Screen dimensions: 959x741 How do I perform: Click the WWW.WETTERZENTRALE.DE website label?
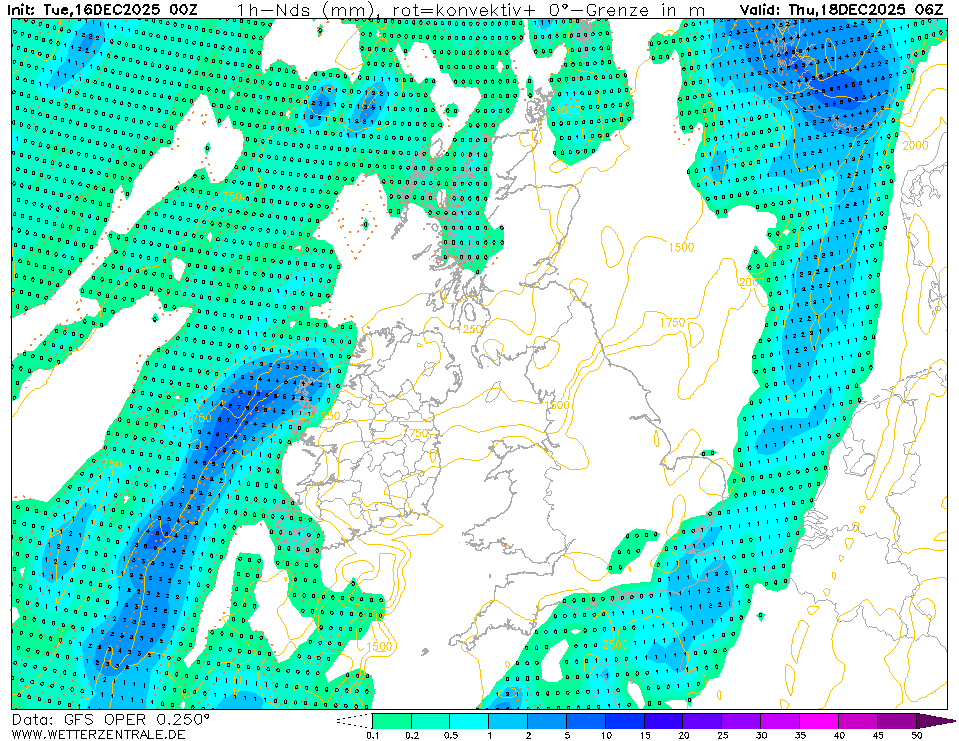99,734
